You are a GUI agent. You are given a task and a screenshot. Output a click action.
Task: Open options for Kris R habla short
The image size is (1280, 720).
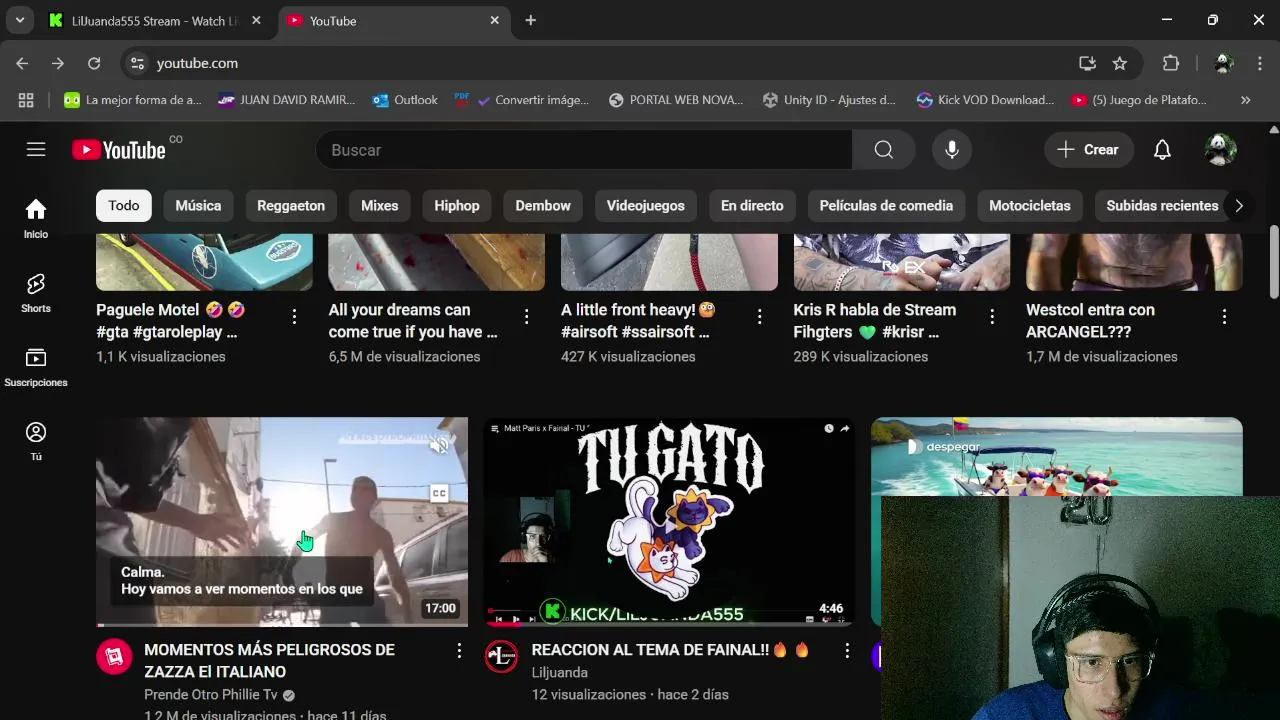[x=992, y=317]
